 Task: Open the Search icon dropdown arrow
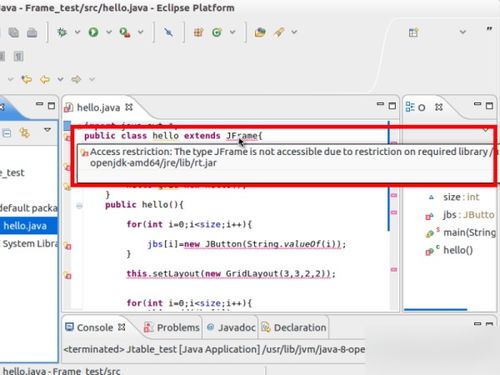(x=294, y=32)
